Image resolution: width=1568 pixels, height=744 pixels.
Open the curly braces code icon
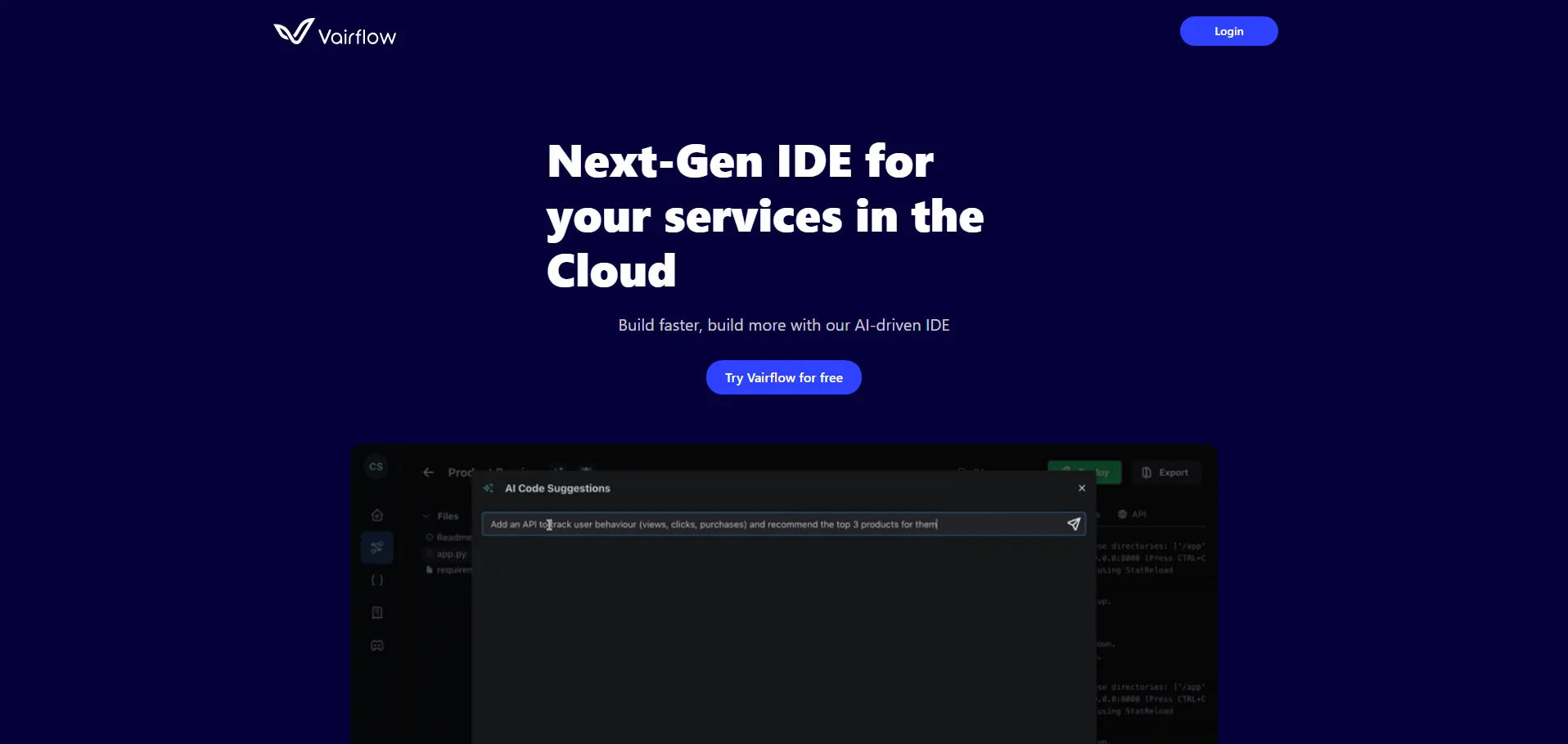377,580
